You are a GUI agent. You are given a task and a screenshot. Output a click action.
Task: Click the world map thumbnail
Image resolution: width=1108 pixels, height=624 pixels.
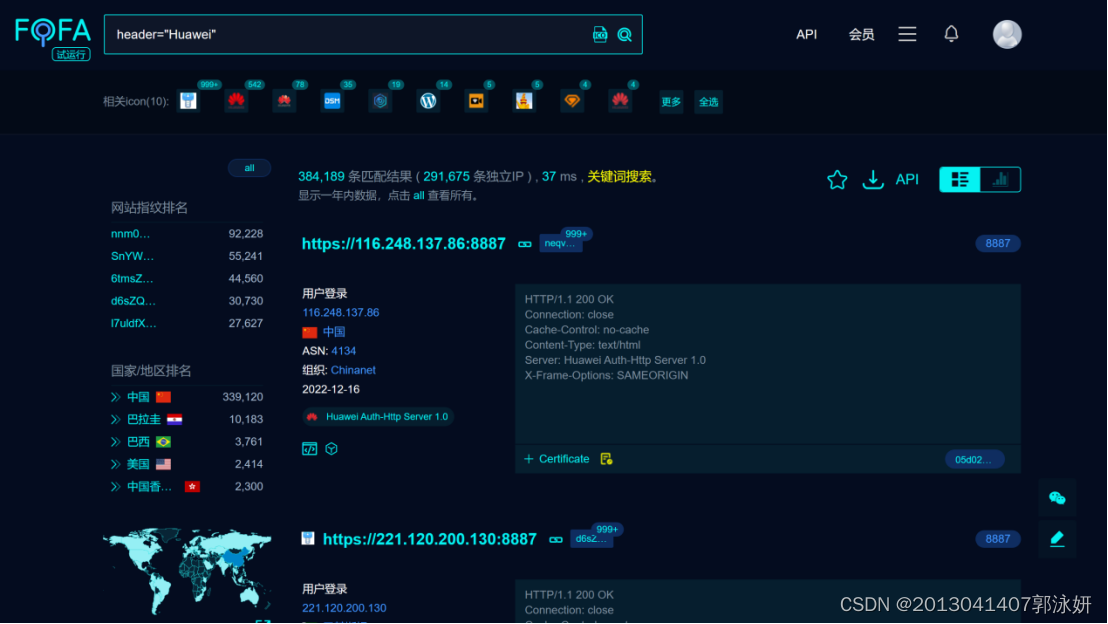187,571
